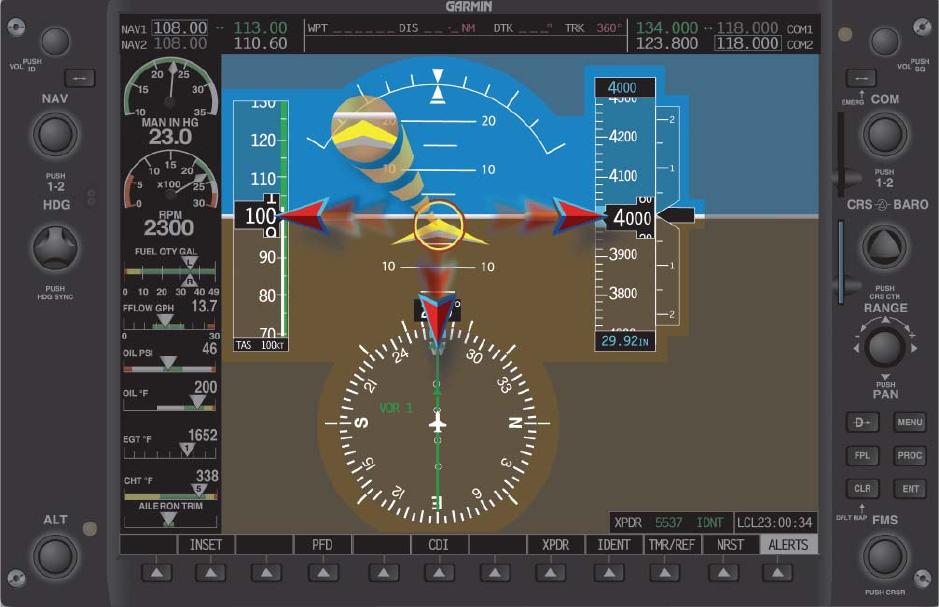Click the triangle softkey button below CDI
The image size is (939, 607).
click(439, 573)
